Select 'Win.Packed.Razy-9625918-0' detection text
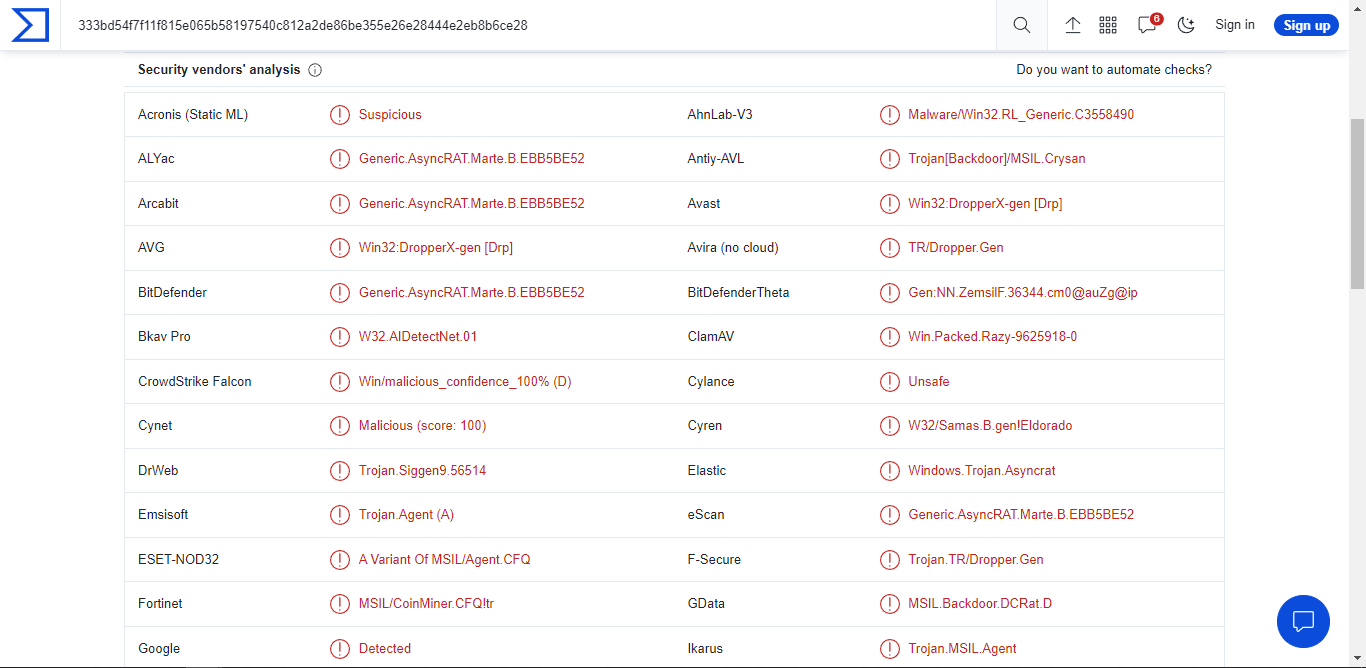The height and width of the screenshot is (668, 1366). tap(993, 337)
